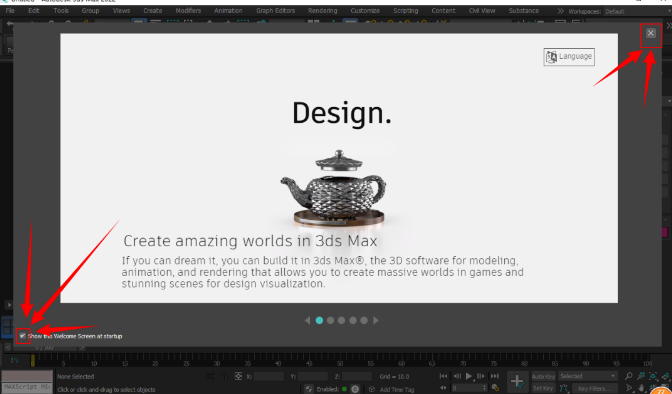
Task: Select the Pan View hand tool
Action: [641, 388]
